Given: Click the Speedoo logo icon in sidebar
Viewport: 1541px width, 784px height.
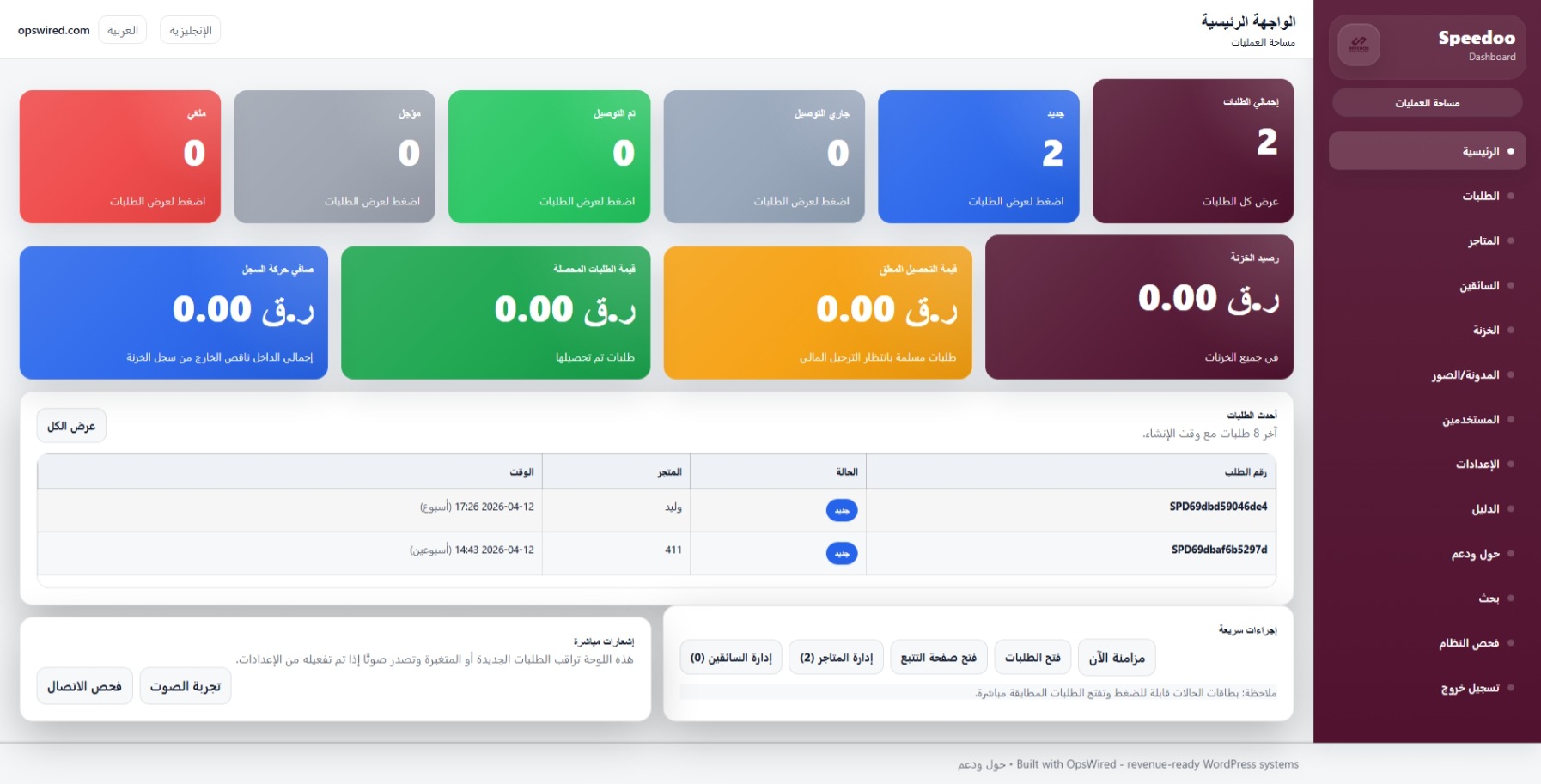Looking at the screenshot, I should coord(1359,45).
